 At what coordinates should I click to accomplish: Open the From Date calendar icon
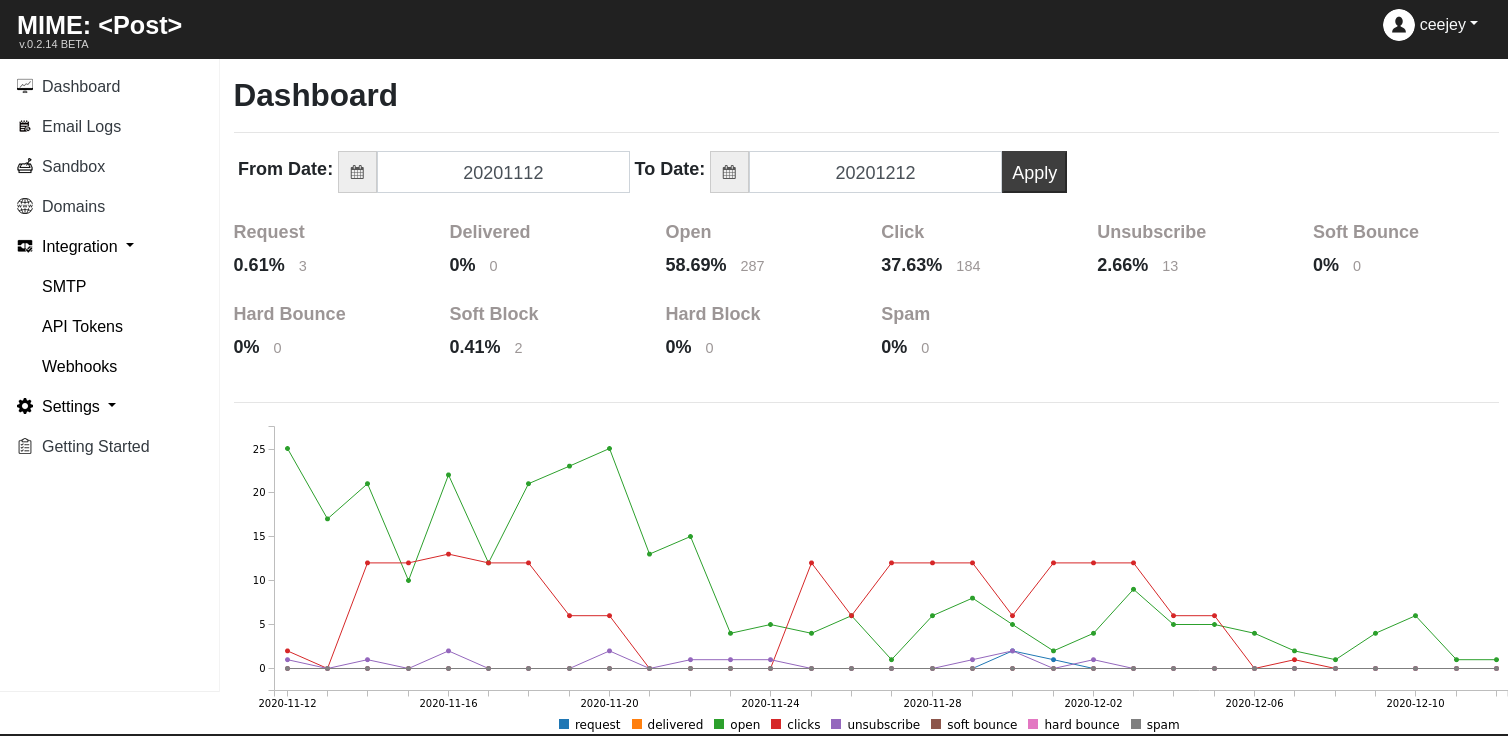pyautogui.click(x=357, y=172)
